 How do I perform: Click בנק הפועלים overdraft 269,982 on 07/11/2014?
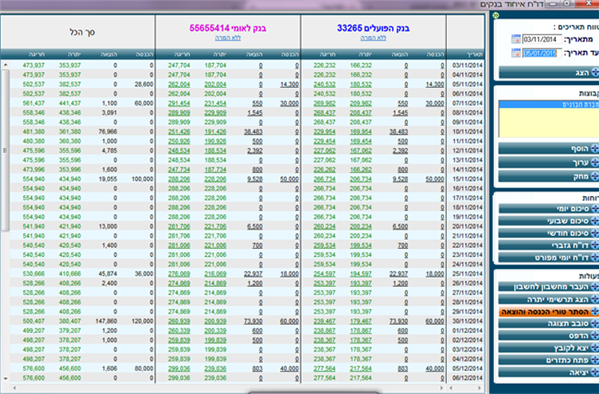(x=324, y=103)
